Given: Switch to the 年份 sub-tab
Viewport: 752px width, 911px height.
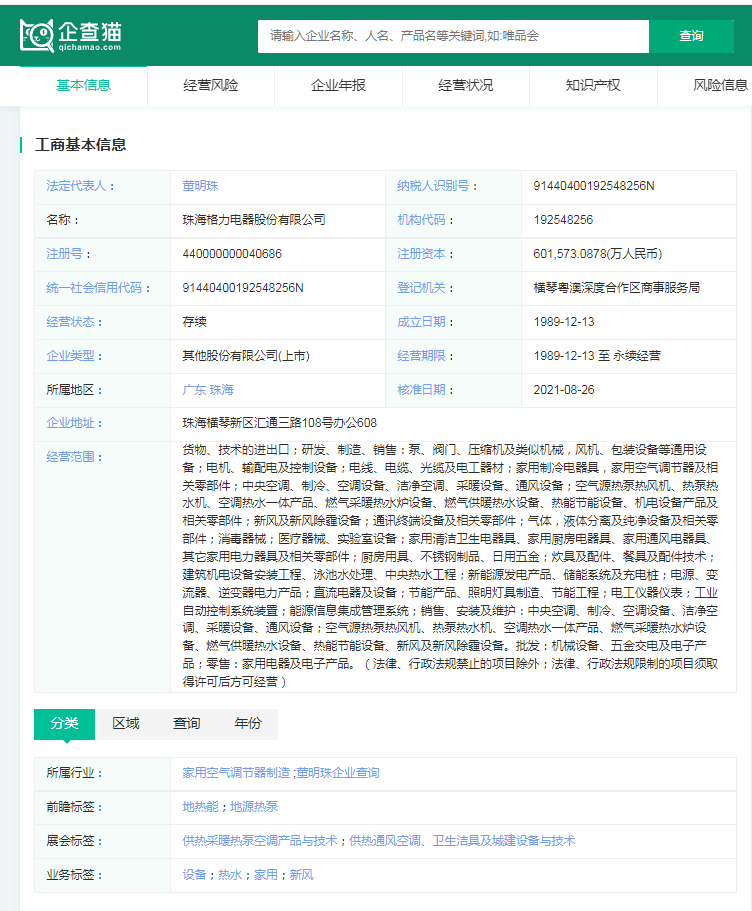Looking at the screenshot, I should click(248, 723).
